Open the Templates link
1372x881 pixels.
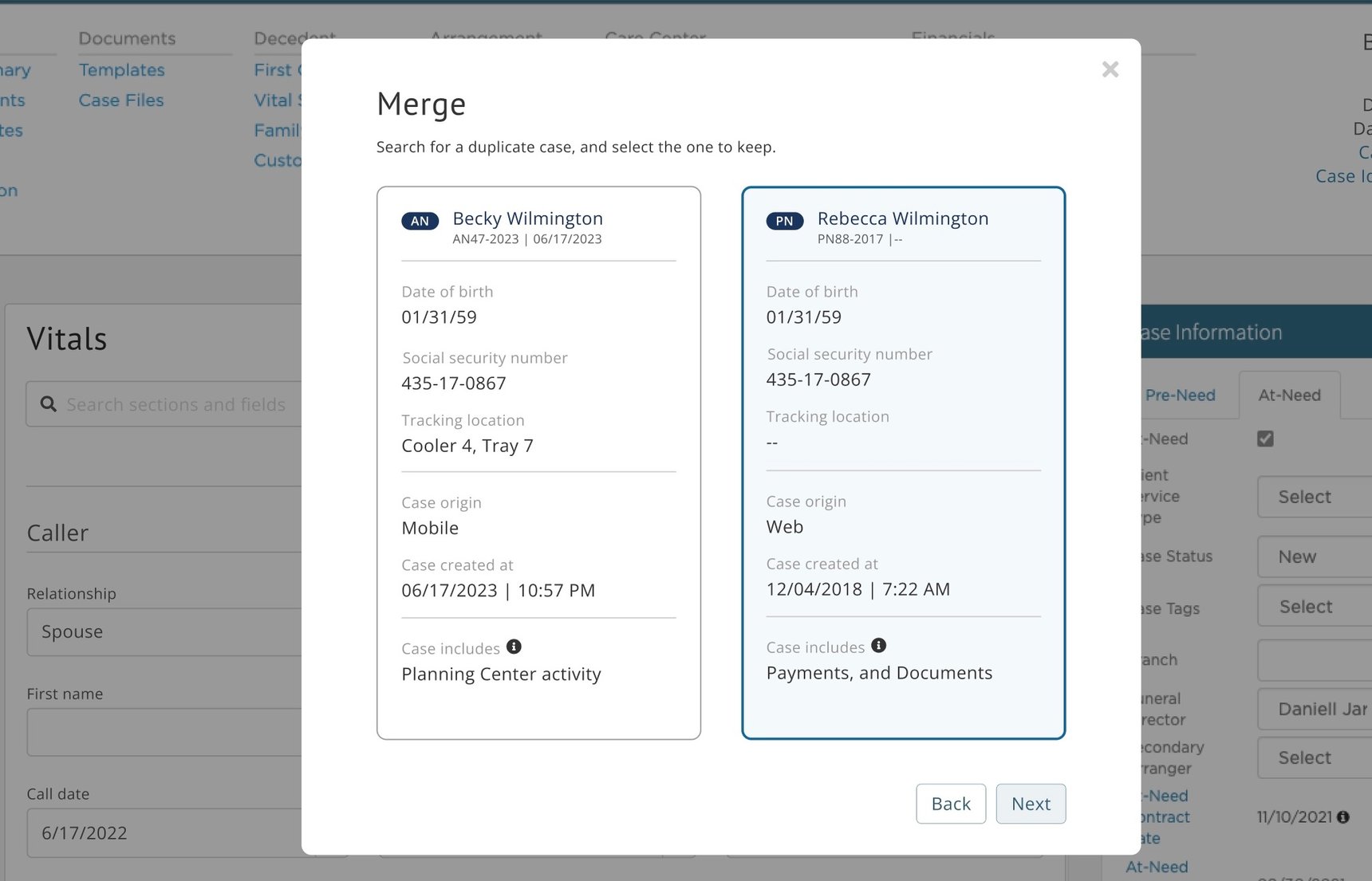(121, 70)
